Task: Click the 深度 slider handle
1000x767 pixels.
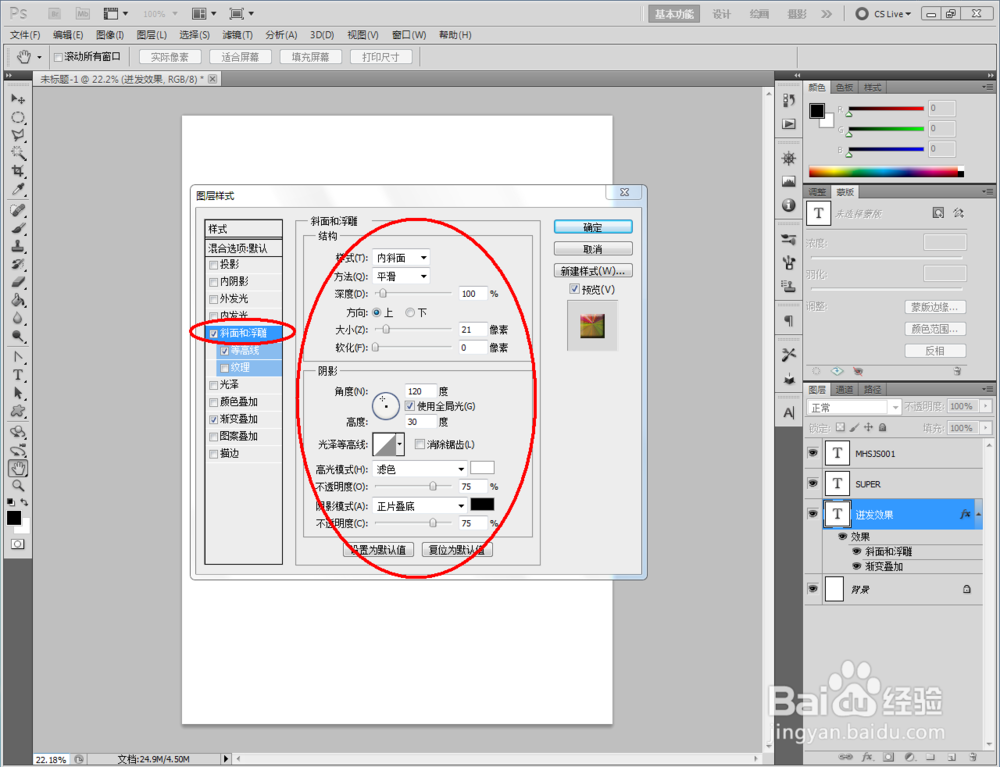Action: pos(383,293)
